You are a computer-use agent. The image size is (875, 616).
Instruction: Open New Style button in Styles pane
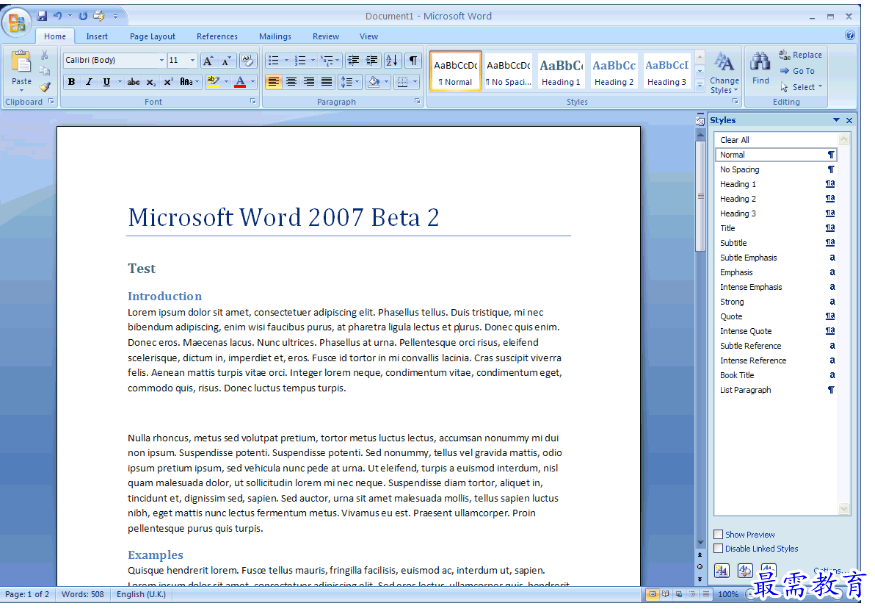click(x=722, y=570)
